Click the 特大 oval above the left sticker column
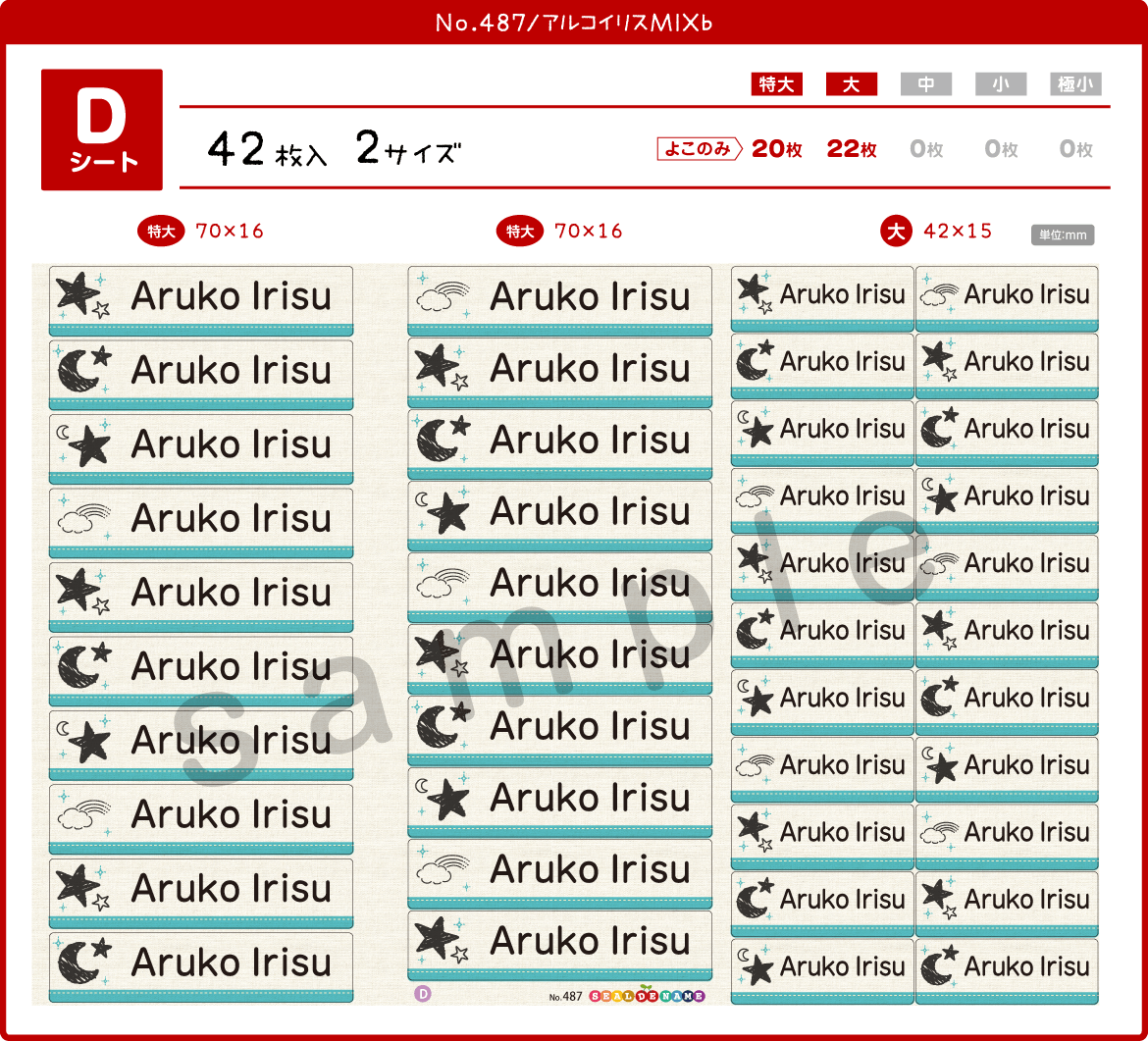The width and height of the screenshot is (1148, 1041). click(161, 232)
